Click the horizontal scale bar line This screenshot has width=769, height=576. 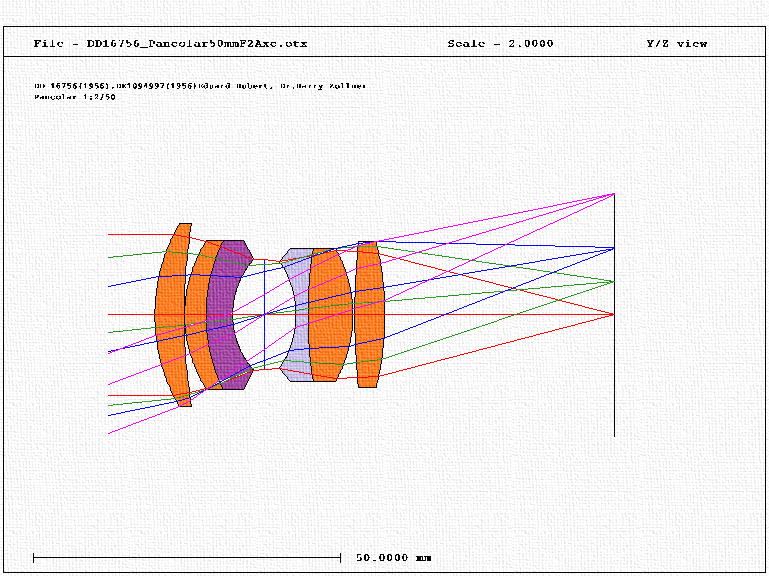point(187,558)
